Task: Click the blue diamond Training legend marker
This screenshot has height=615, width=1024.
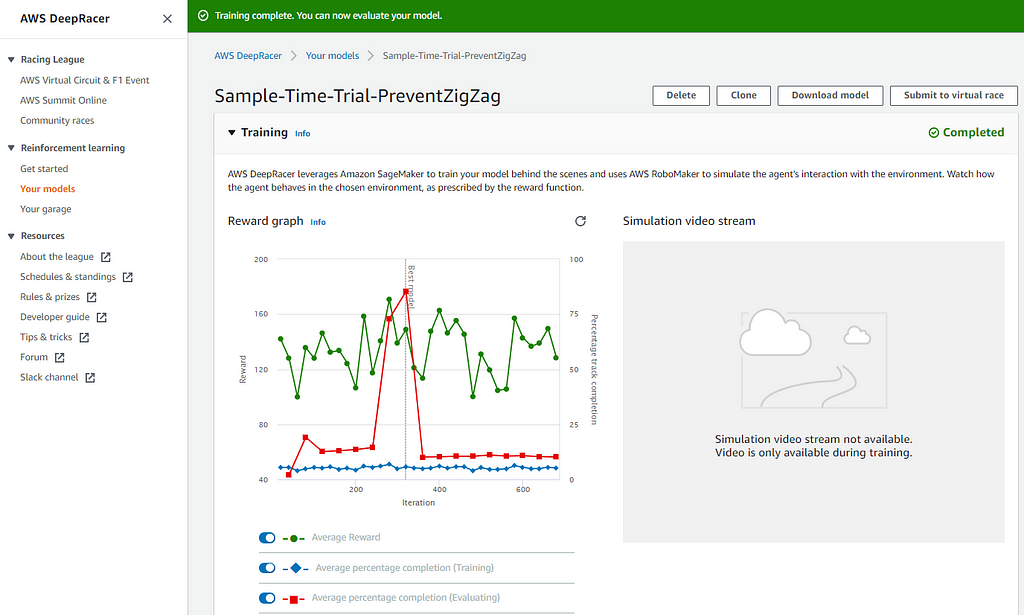Action: 296,569
